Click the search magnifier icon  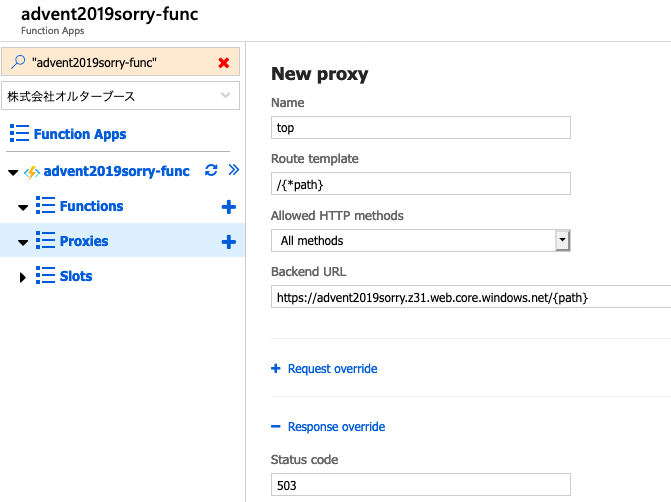(x=17, y=63)
